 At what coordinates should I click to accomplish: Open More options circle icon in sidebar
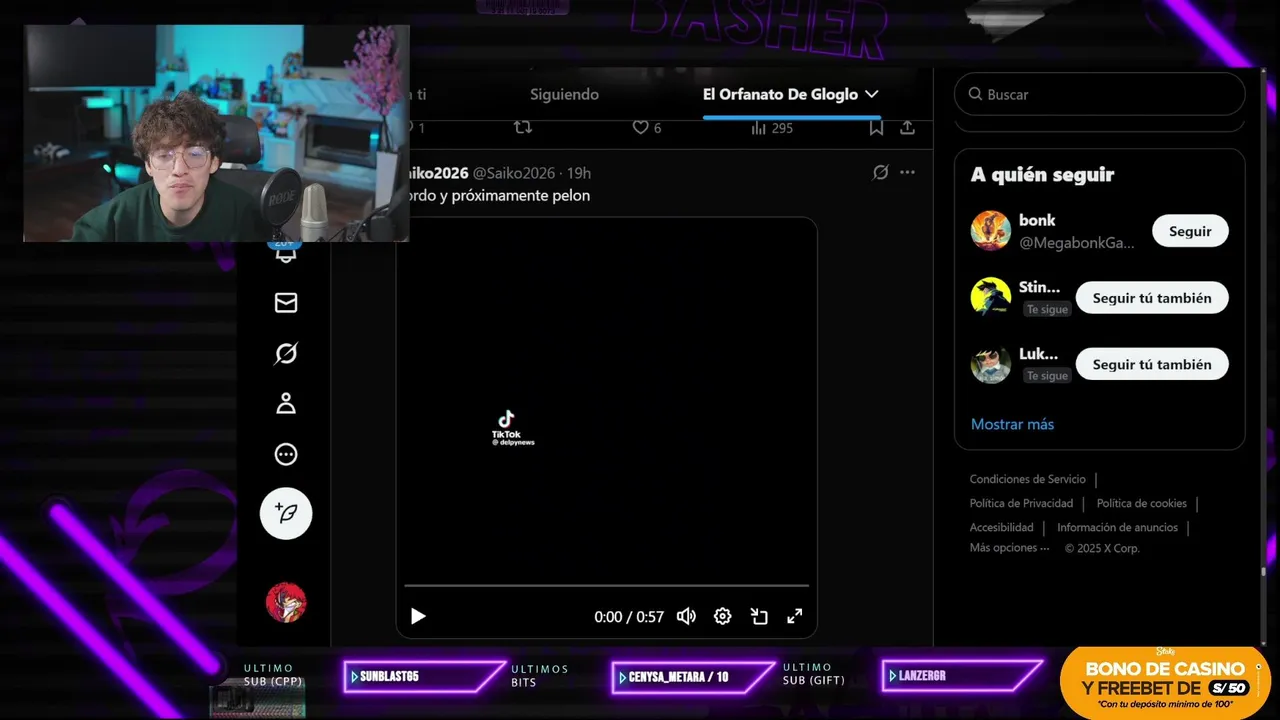click(286, 454)
